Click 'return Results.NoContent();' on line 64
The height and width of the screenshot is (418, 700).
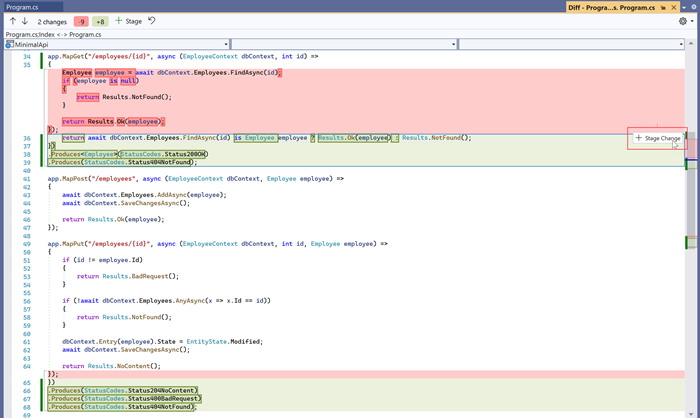coord(111,366)
